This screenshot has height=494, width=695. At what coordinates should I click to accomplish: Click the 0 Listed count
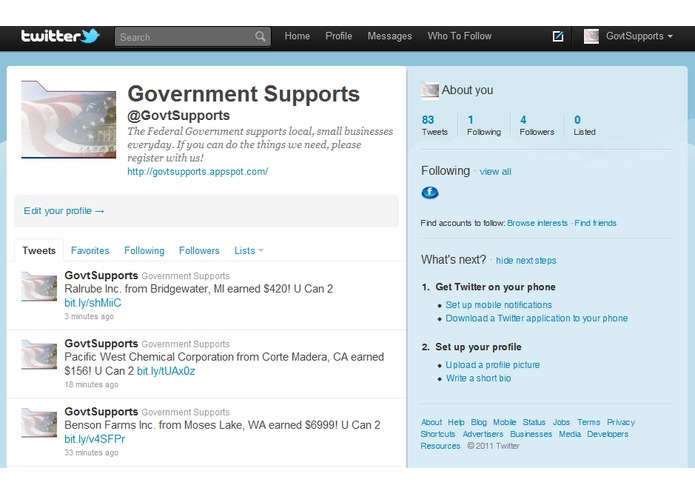point(584,125)
